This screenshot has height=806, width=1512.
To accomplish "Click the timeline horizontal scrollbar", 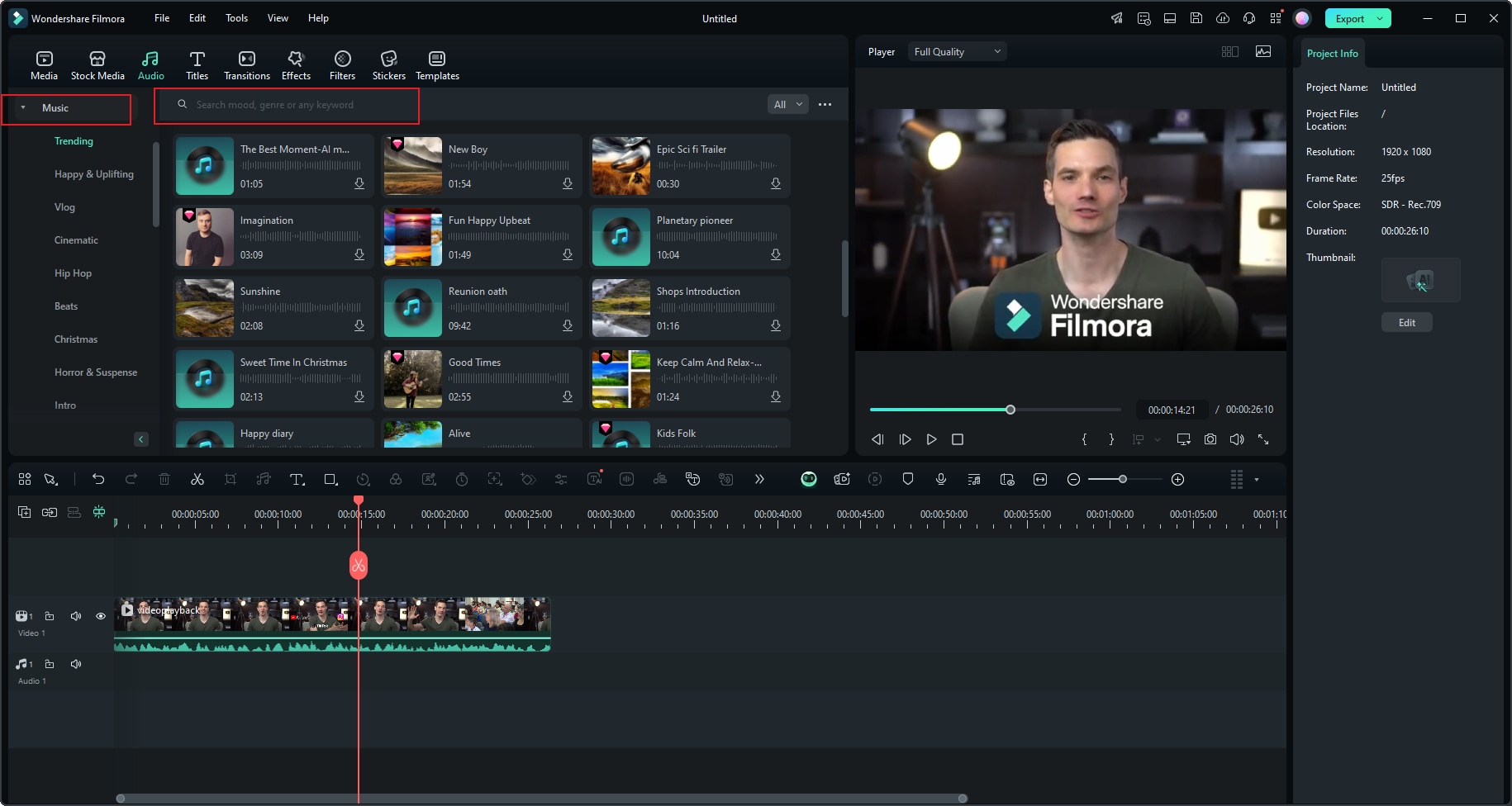I will tap(542, 799).
